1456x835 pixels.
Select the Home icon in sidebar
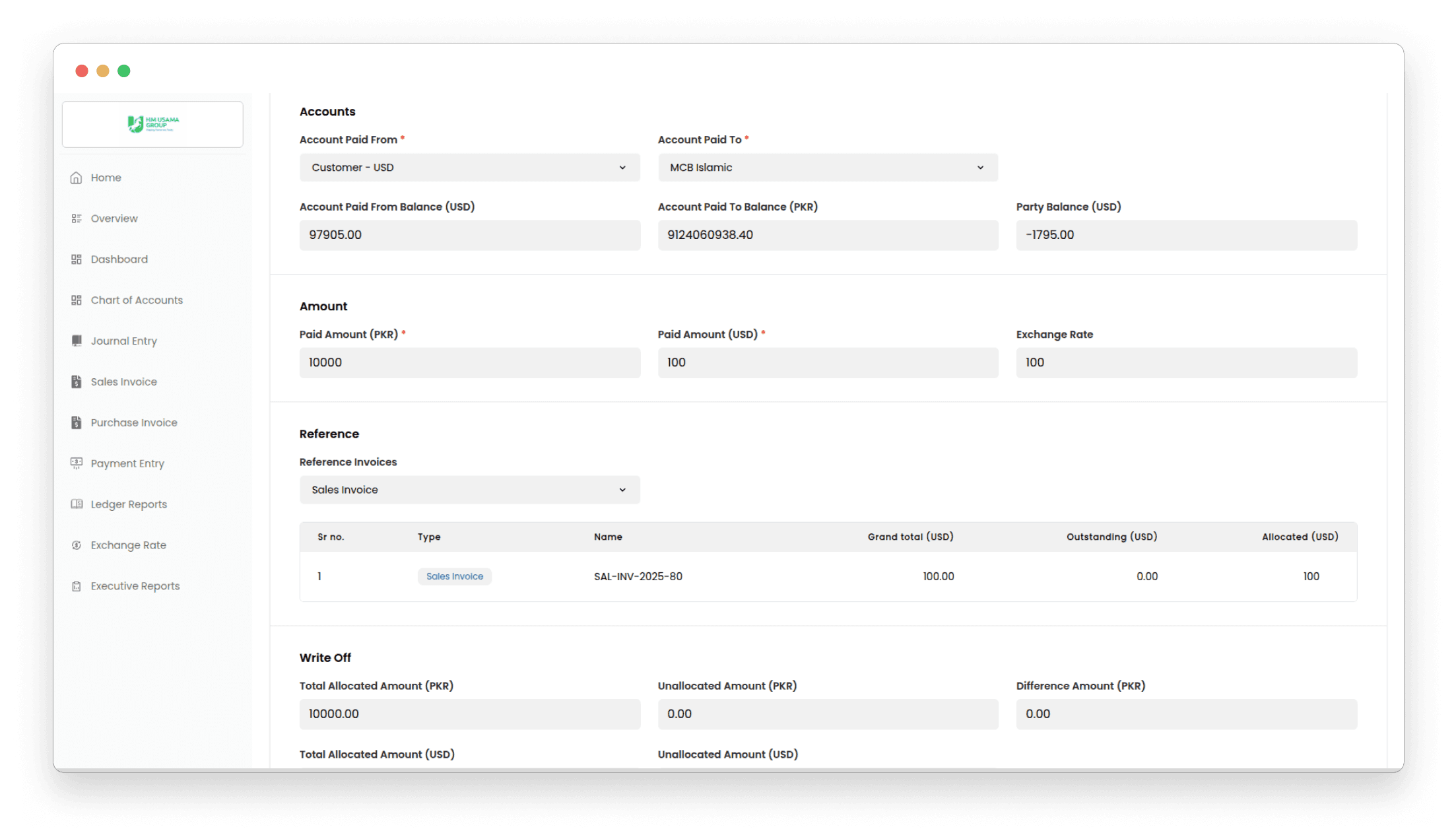pyautogui.click(x=76, y=177)
